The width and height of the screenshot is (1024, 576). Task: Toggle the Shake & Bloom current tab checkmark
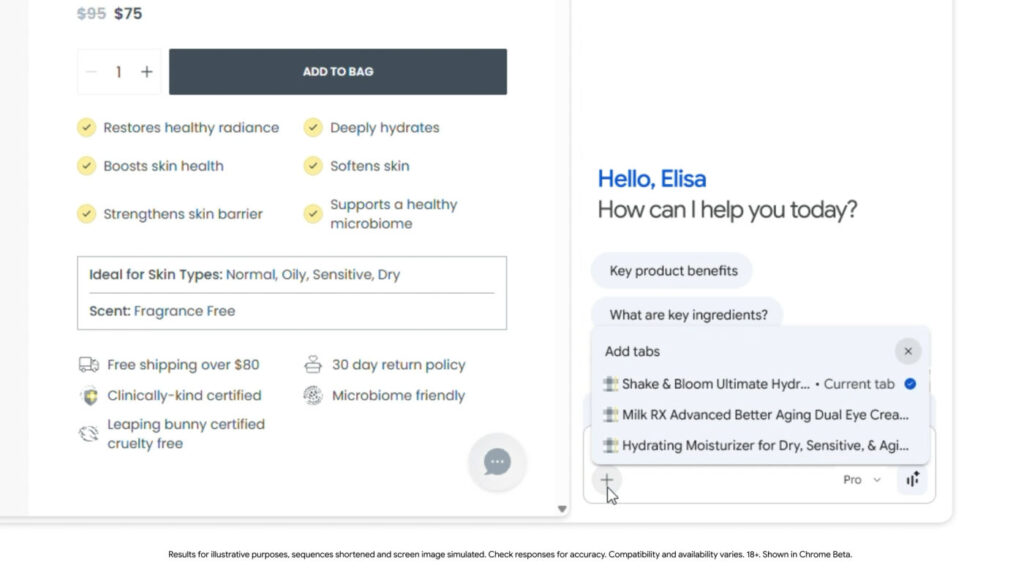tap(910, 384)
